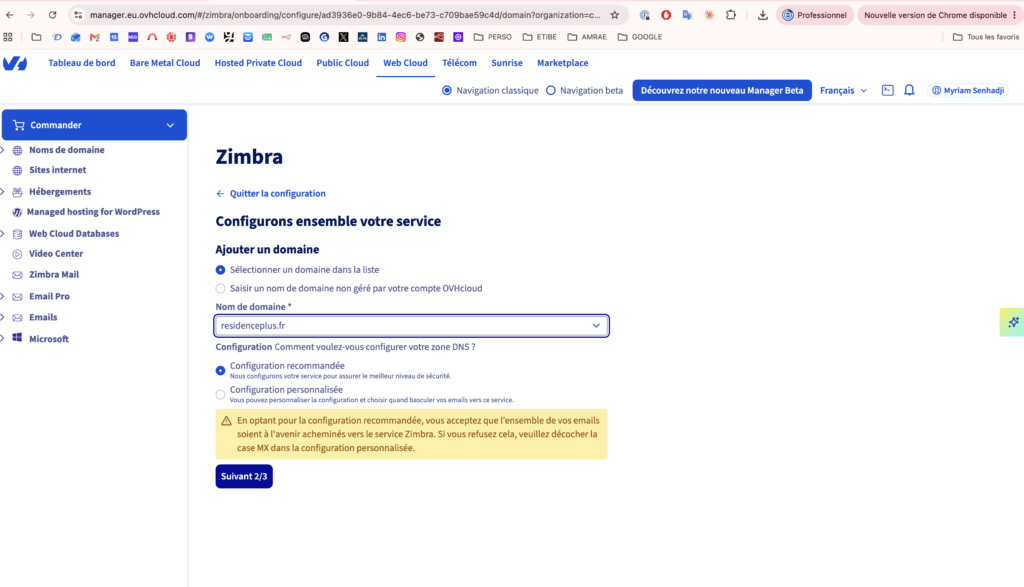Click the OVHcloud logo

pyautogui.click(x=15, y=63)
